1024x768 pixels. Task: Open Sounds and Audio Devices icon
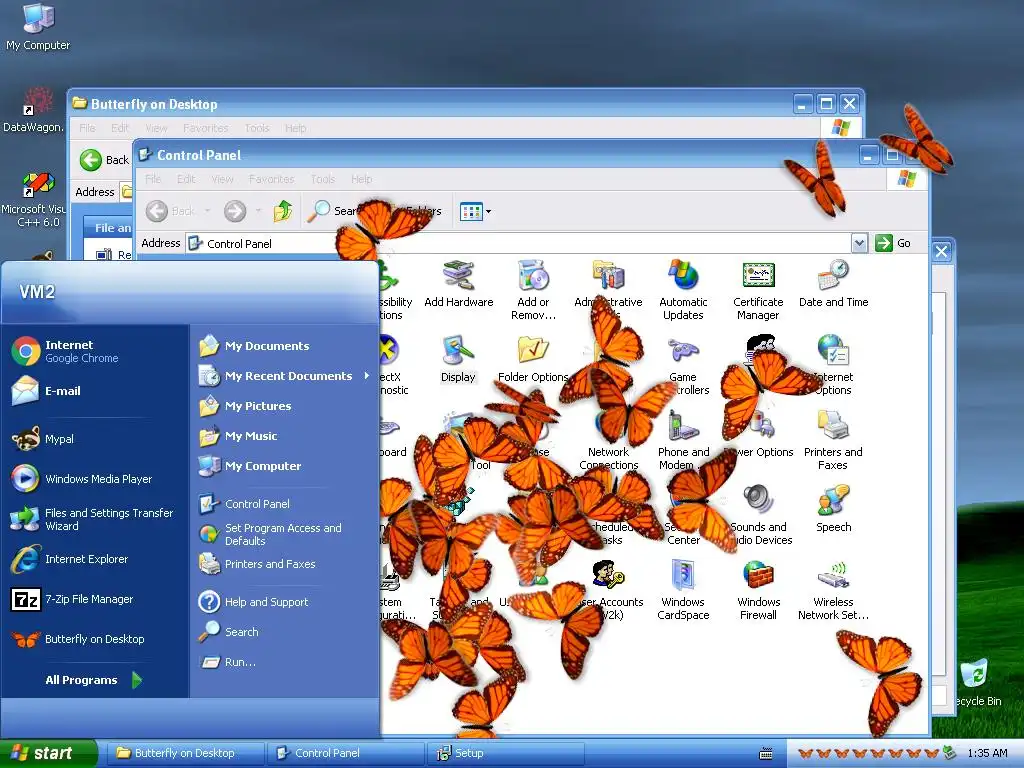[758, 515]
